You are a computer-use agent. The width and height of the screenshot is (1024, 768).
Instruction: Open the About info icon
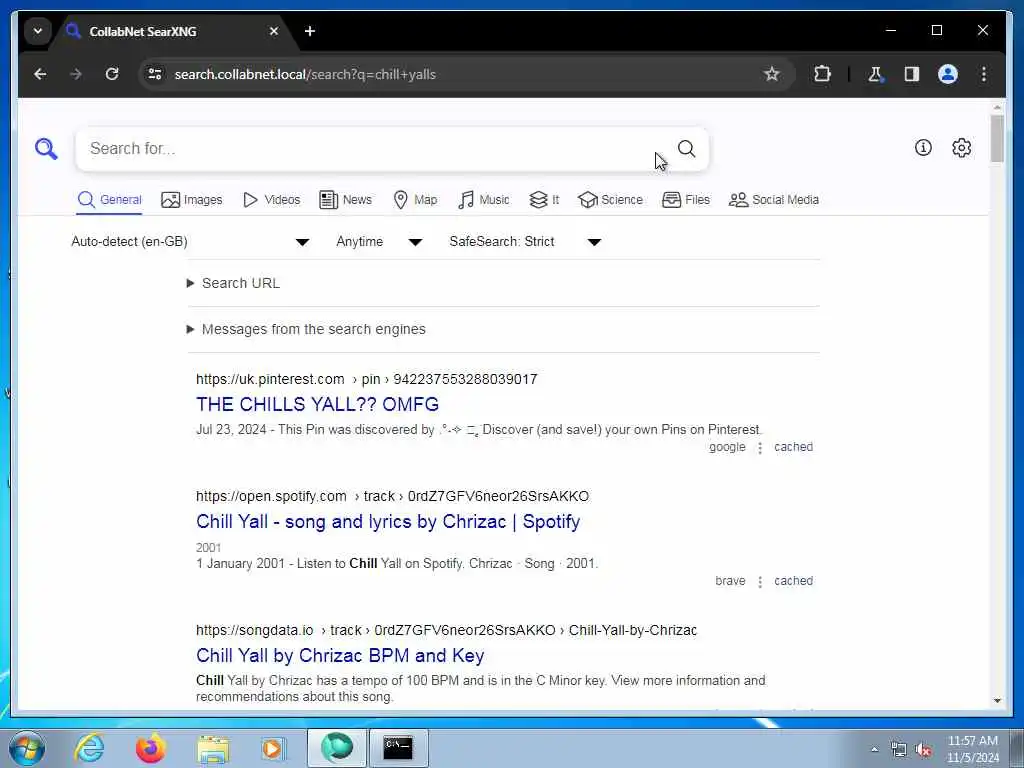click(x=923, y=148)
